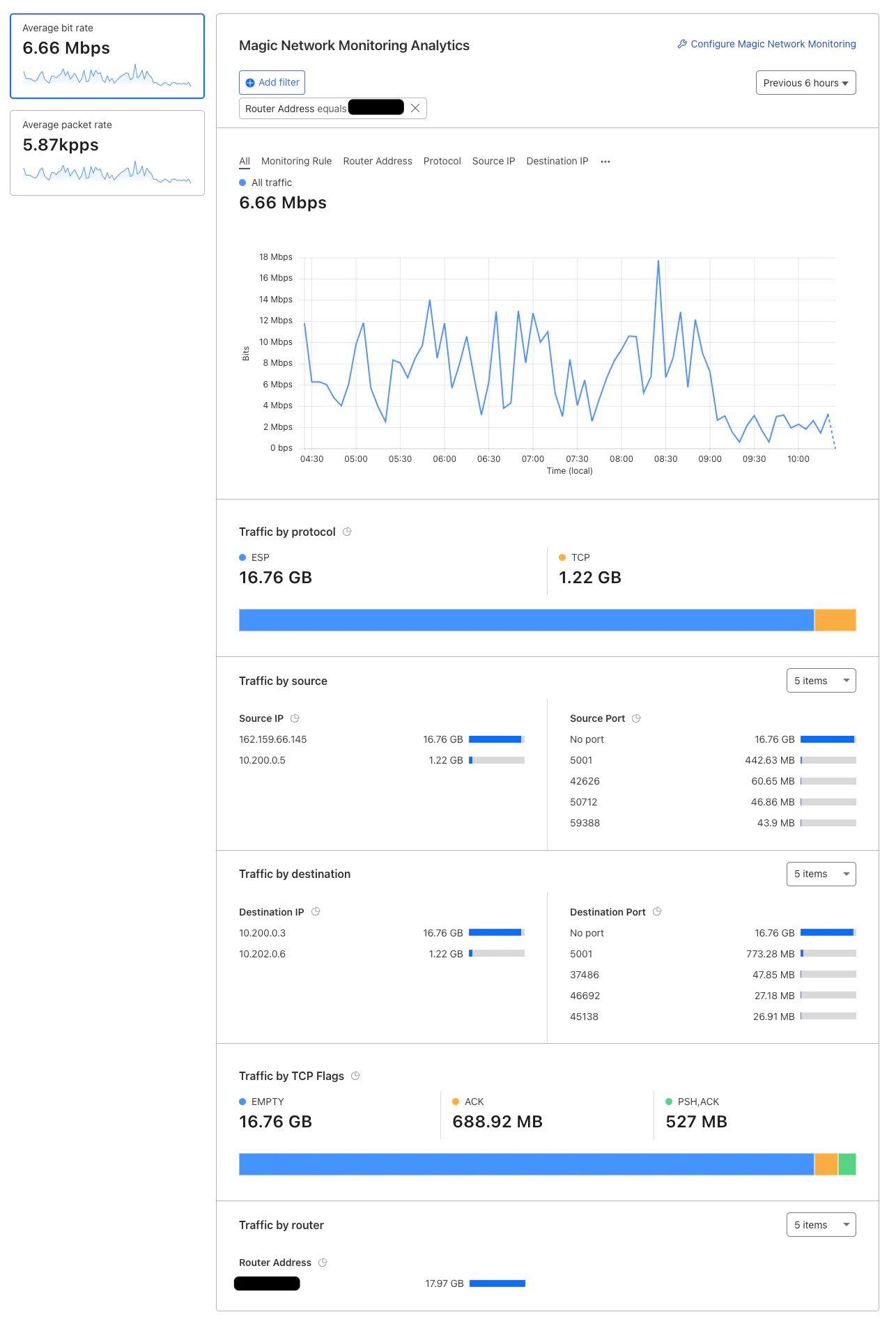896x1335 pixels.
Task: Click destination port 46692
Action: tap(585, 996)
